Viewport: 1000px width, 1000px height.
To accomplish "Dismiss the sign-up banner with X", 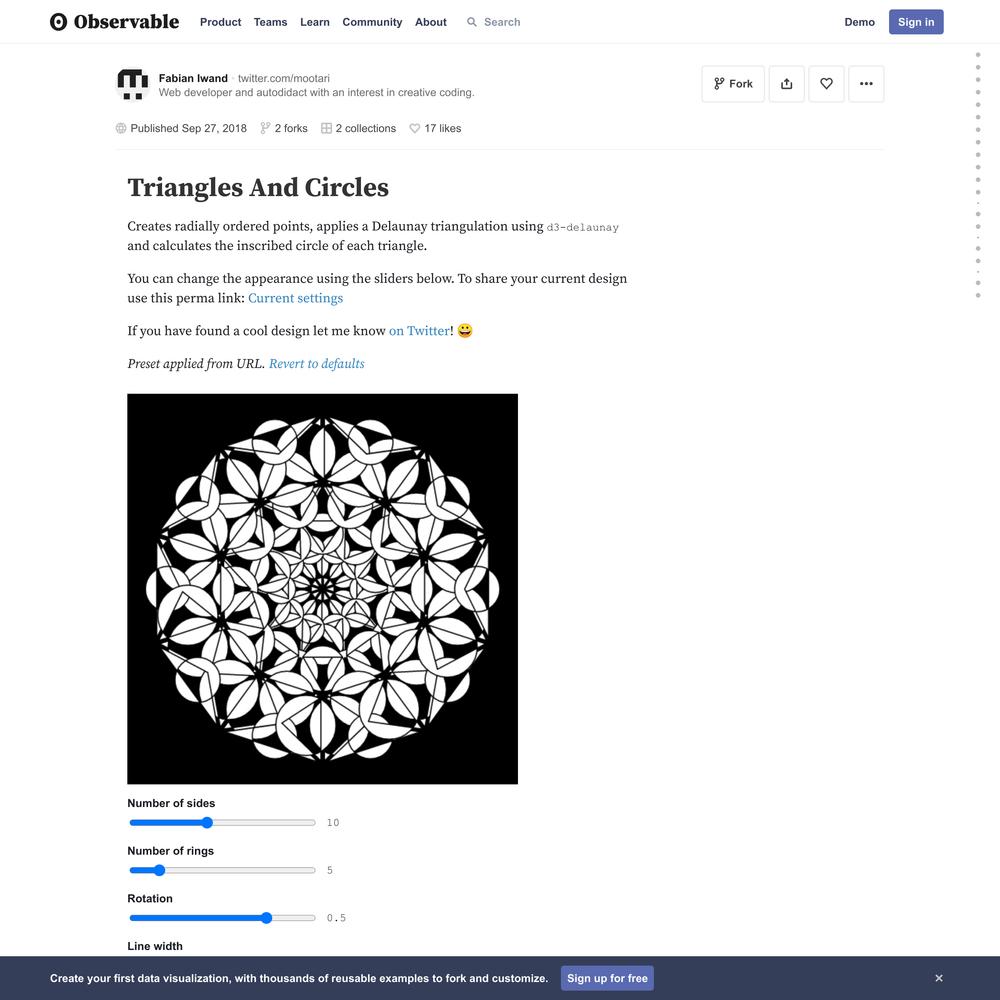I will point(939,978).
